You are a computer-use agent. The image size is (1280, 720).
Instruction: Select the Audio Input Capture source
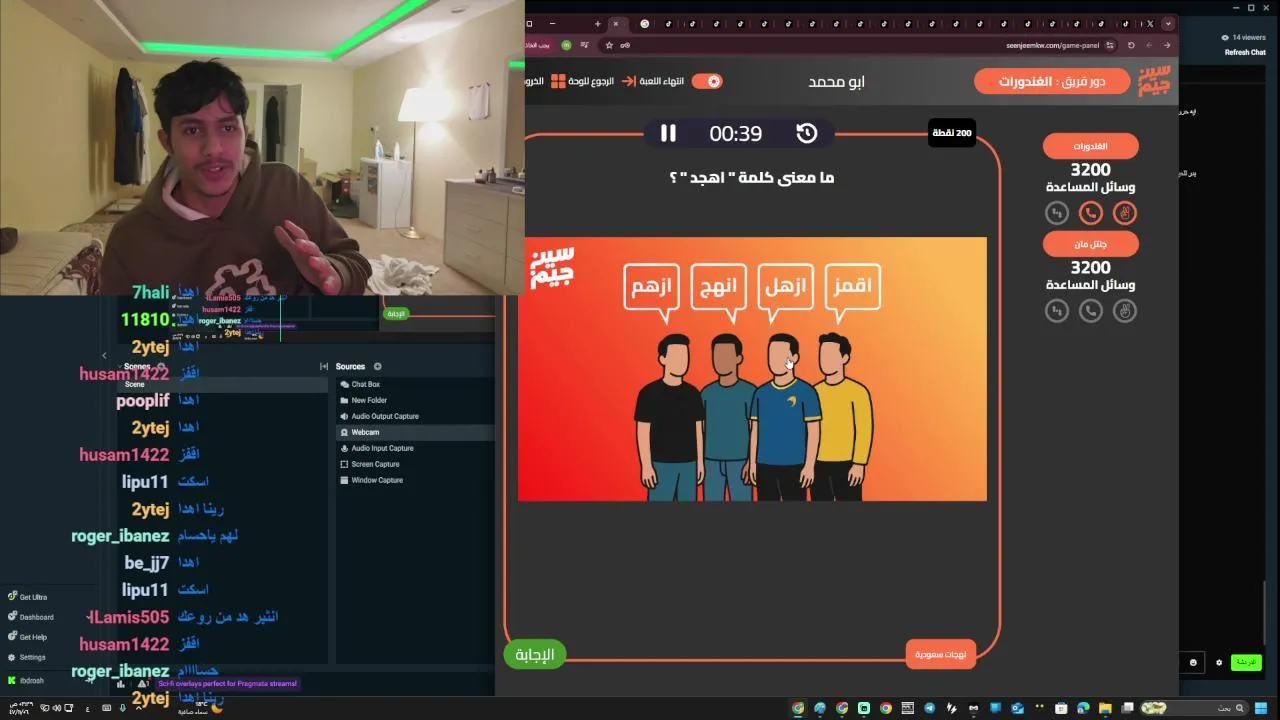point(414,448)
